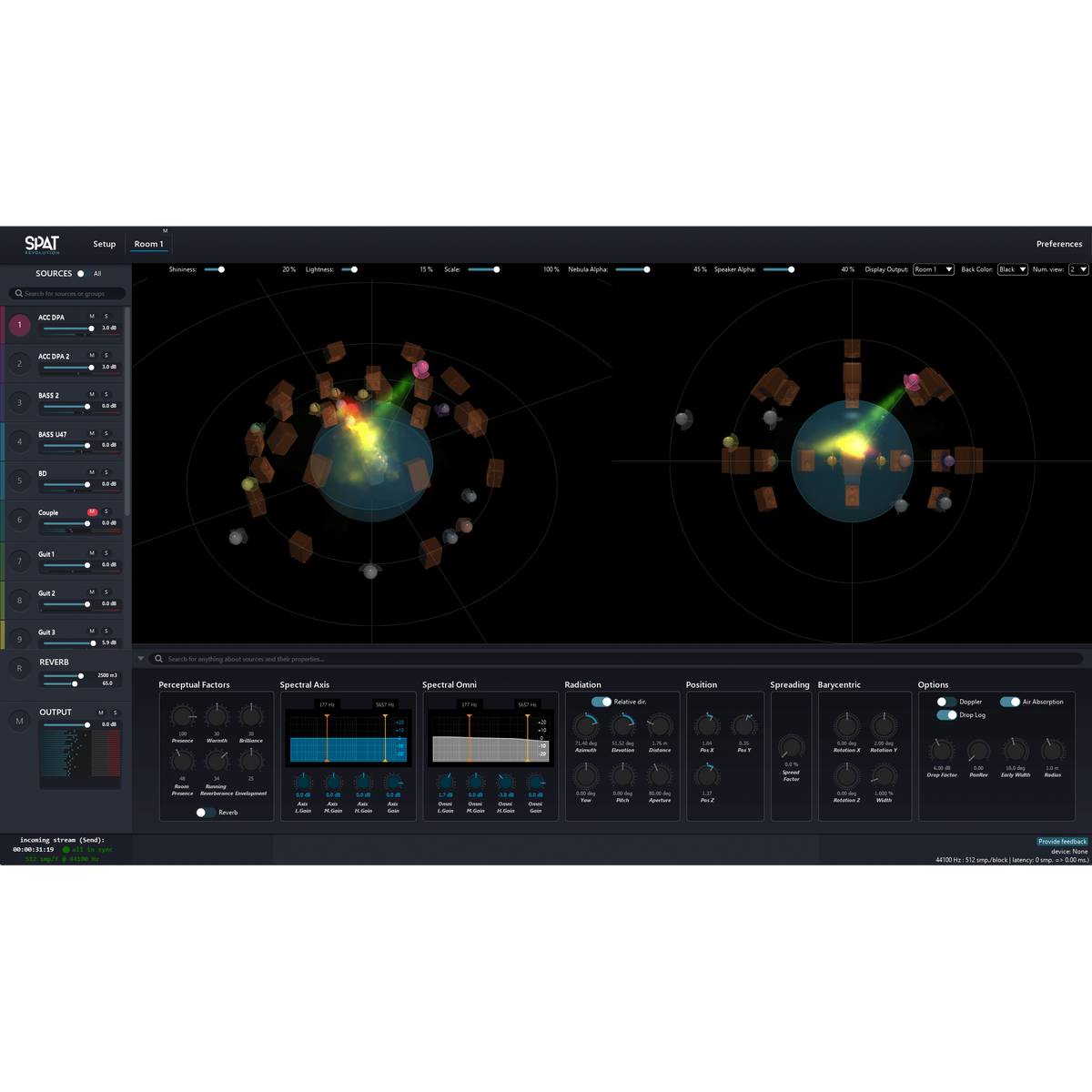The image size is (1092, 1092).
Task: Click the Nebula Alpha slider
Action: click(632, 269)
